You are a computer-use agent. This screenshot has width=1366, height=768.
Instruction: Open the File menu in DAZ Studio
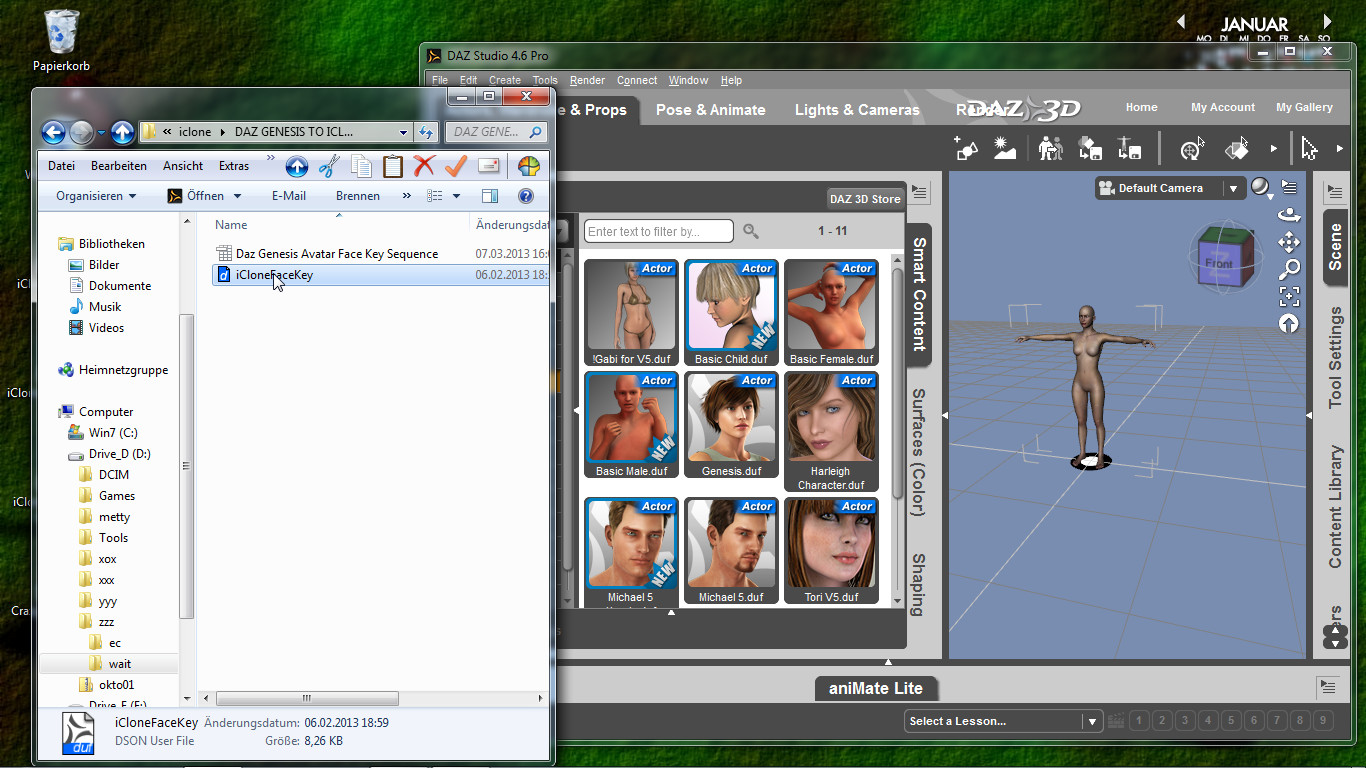439,80
